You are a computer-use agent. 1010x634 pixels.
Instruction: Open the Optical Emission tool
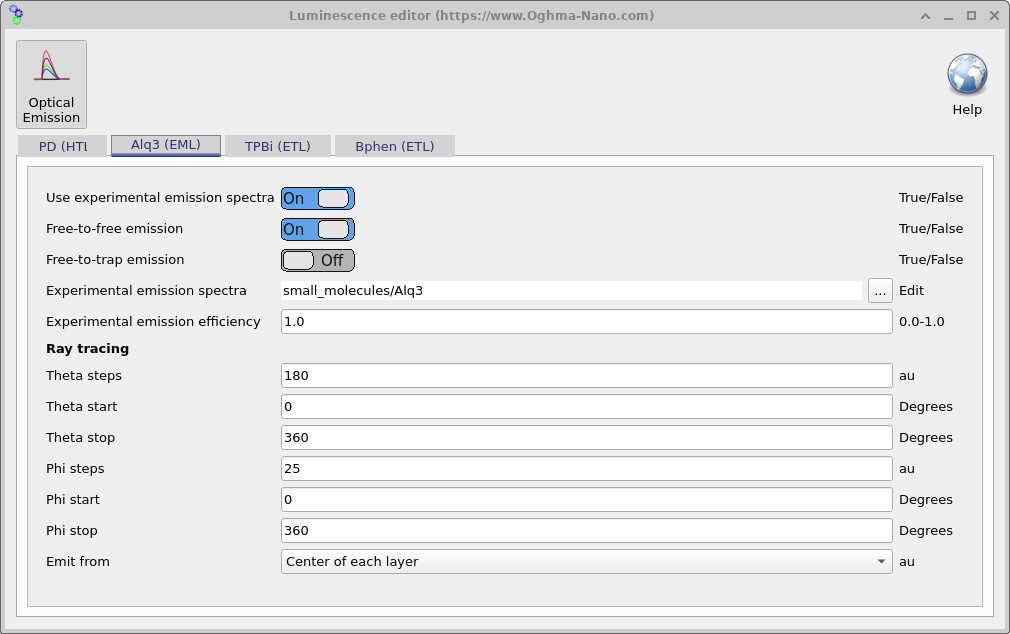tap(51, 84)
